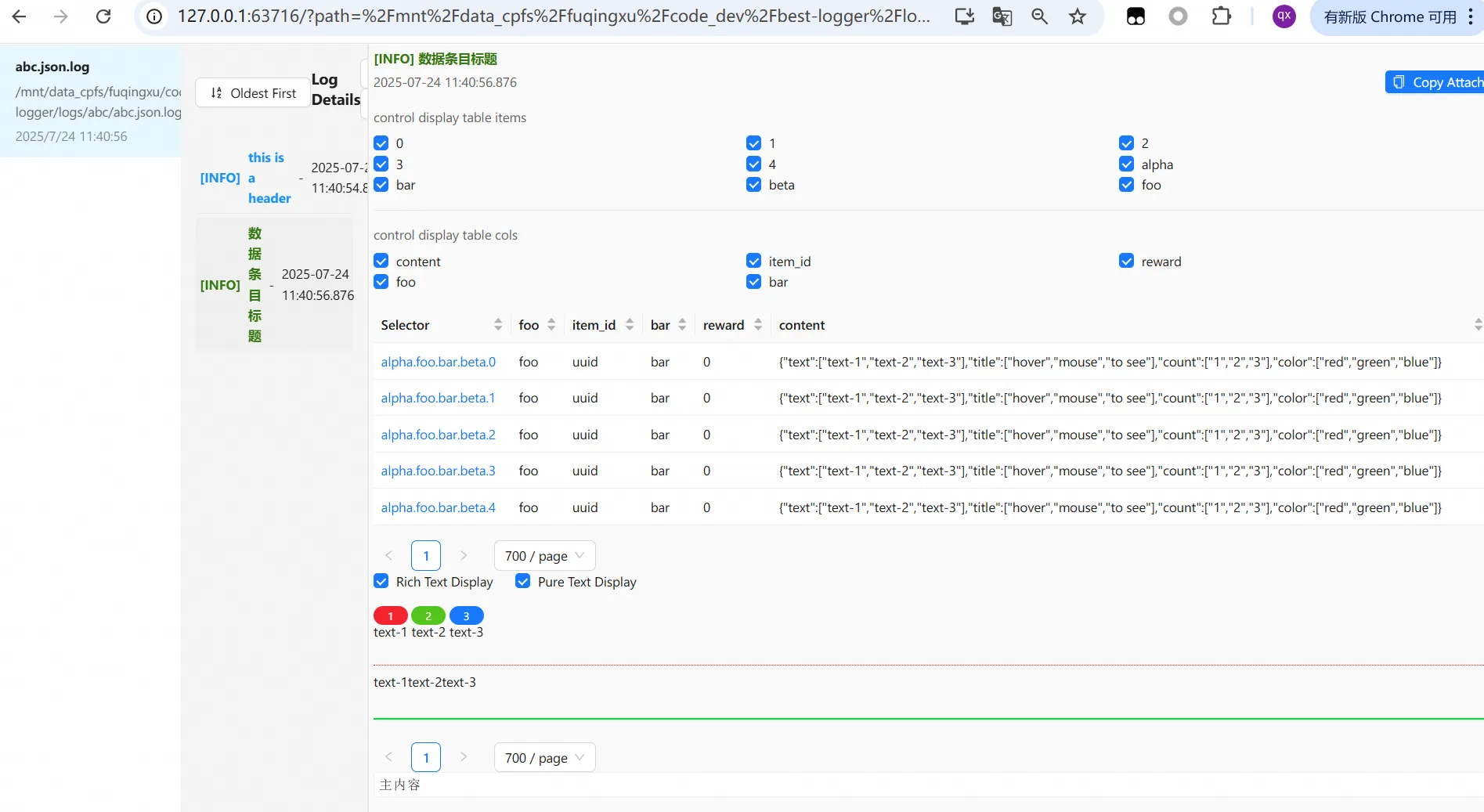Open the Google Translate icon in address bar
1484x812 pixels.
(1002, 16)
